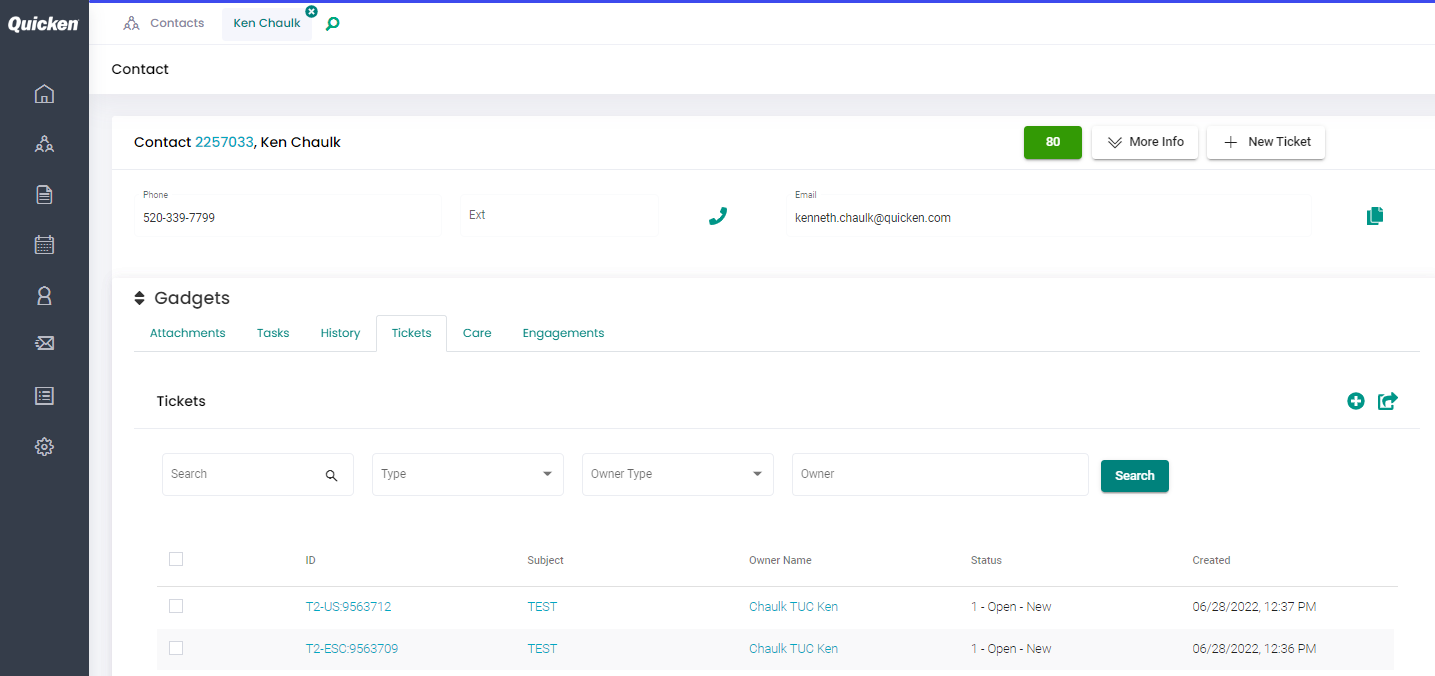Switch to the History tab
The width and height of the screenshot is (1435, 676).
click(340, 333)
